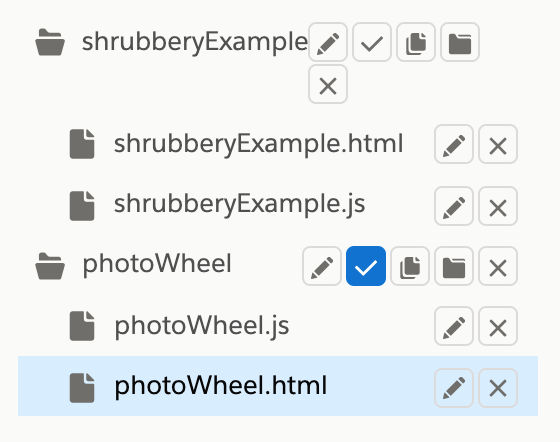This screenshot has width=560, height=442.
Task: Delete the shrubberyExample folder
Action: point(328,84)
